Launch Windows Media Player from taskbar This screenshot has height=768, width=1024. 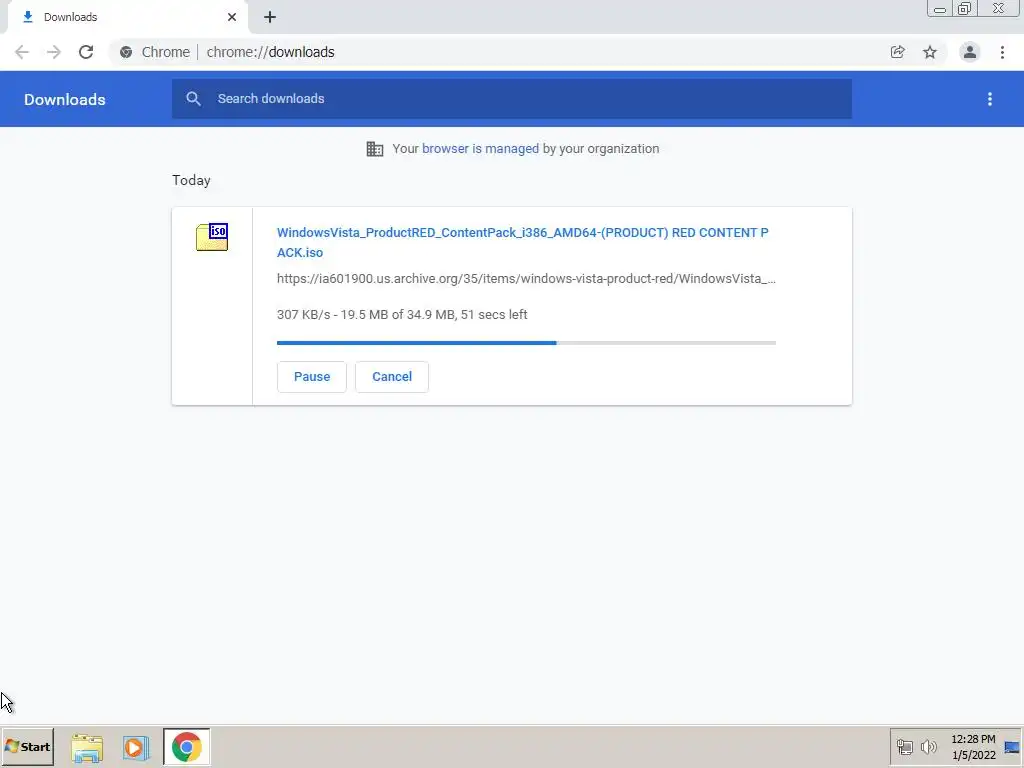click(x=136, y=748)
